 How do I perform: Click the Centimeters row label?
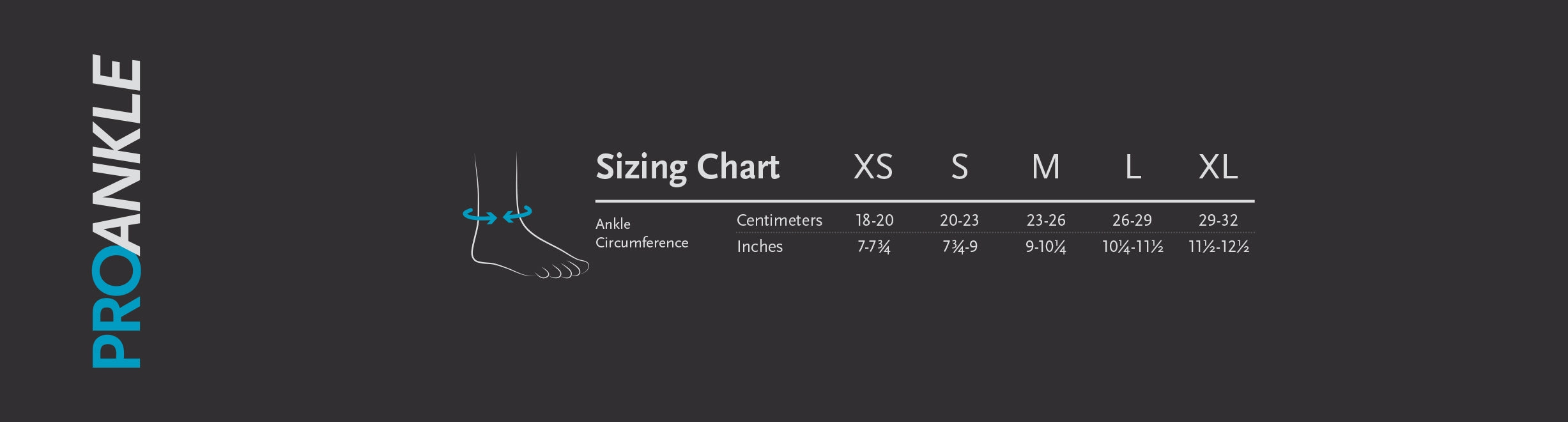click(x=779, y=221)
